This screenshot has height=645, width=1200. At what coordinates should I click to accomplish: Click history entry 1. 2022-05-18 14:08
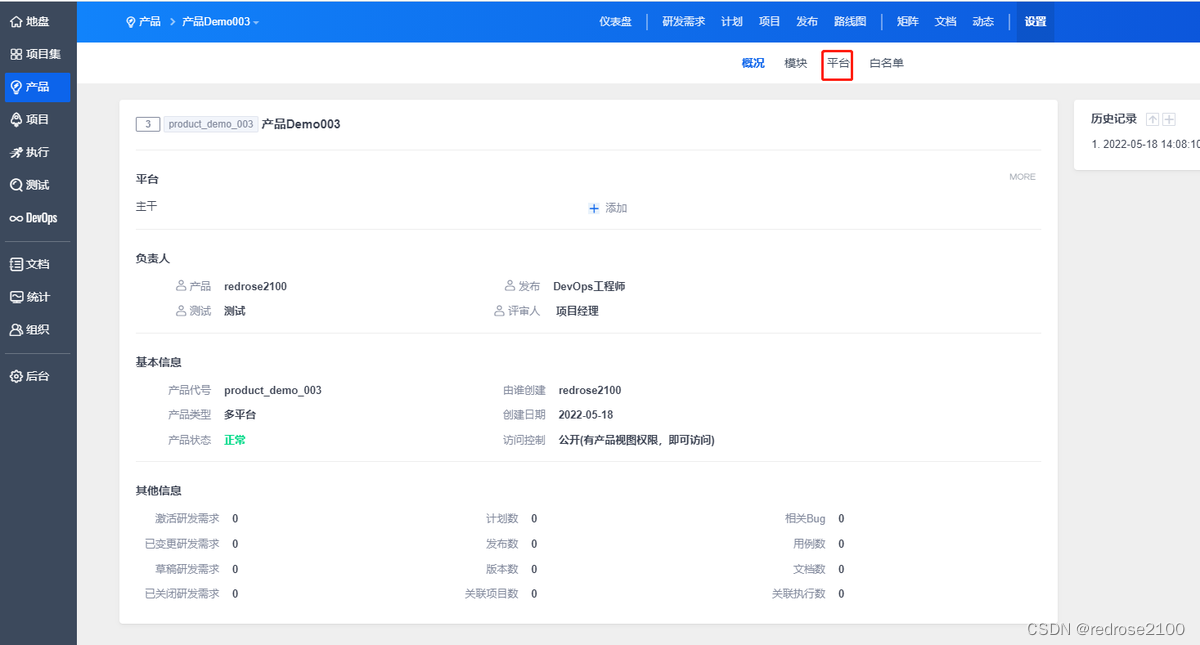coord(1145,144)
